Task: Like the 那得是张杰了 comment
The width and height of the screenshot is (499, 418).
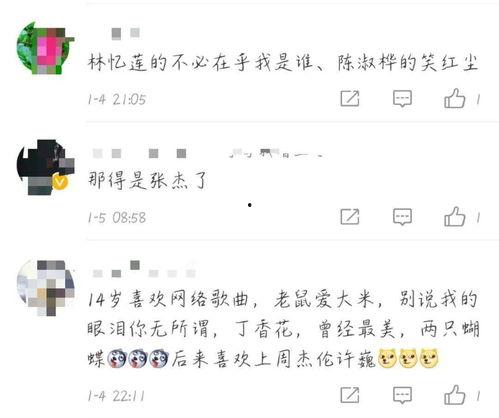Action: [454, 217]
